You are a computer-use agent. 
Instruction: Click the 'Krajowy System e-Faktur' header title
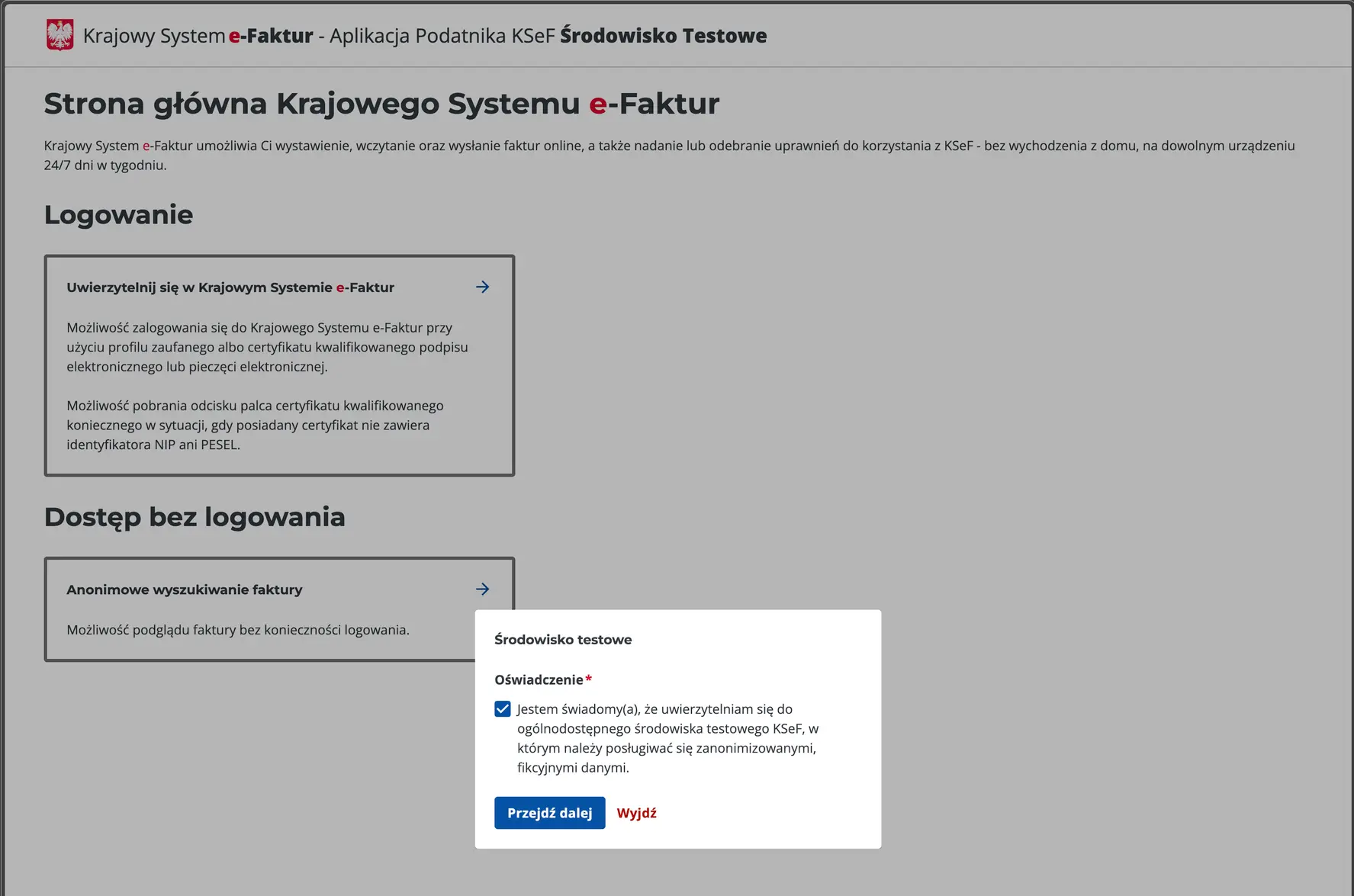point(197,35)
